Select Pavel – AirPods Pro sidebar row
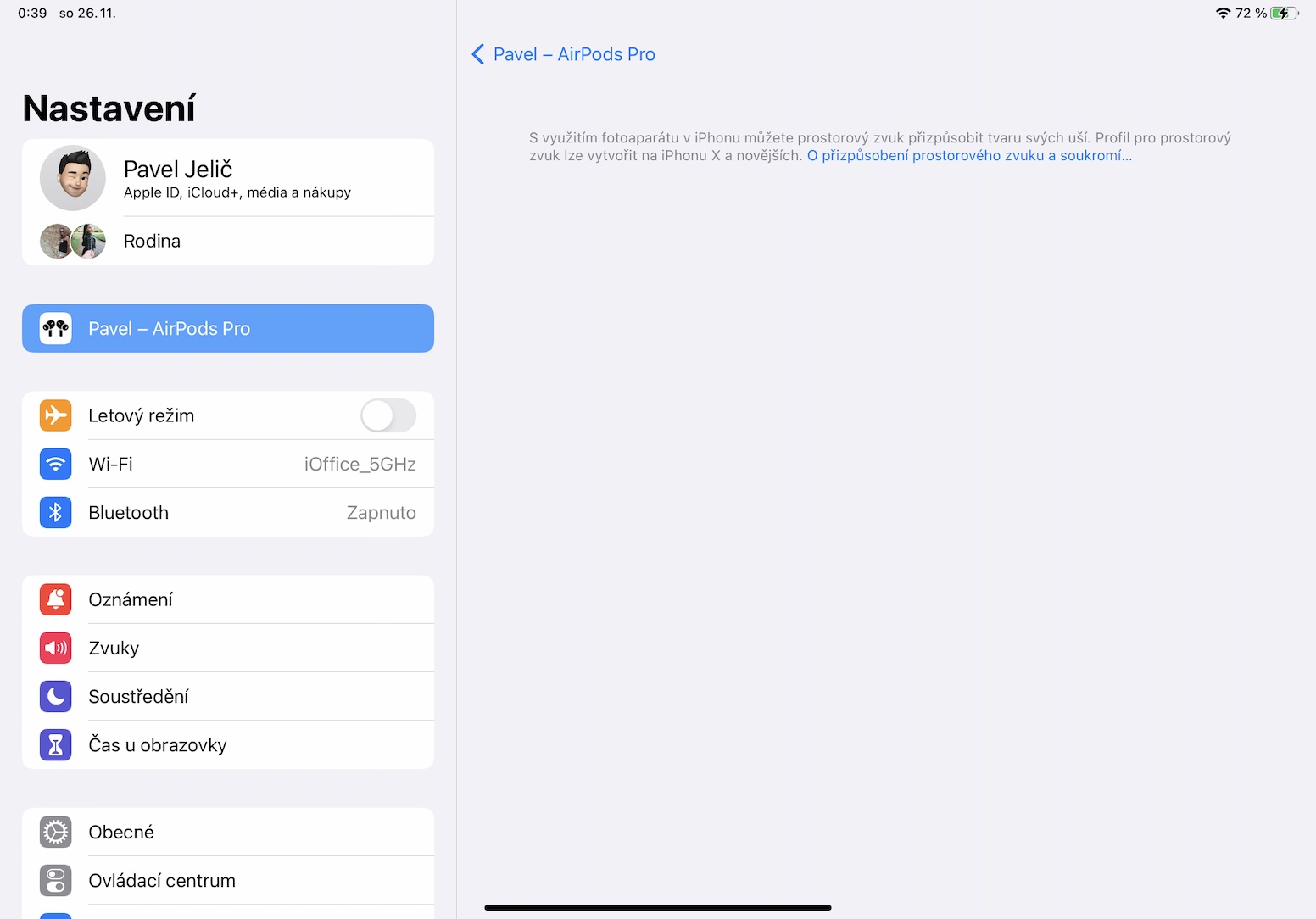This screenshot has height=919, width=1316. click(x=228, y=328)
